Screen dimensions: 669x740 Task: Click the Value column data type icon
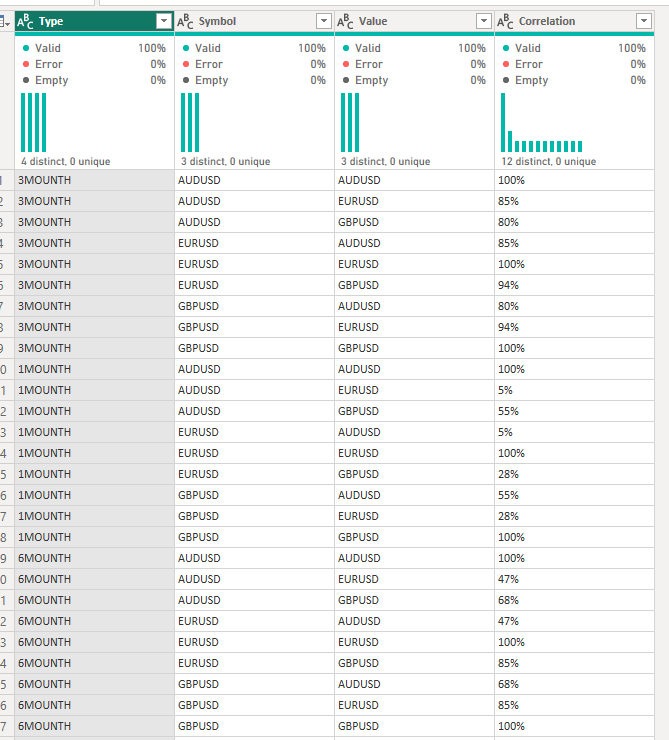[x=345, y=21]
